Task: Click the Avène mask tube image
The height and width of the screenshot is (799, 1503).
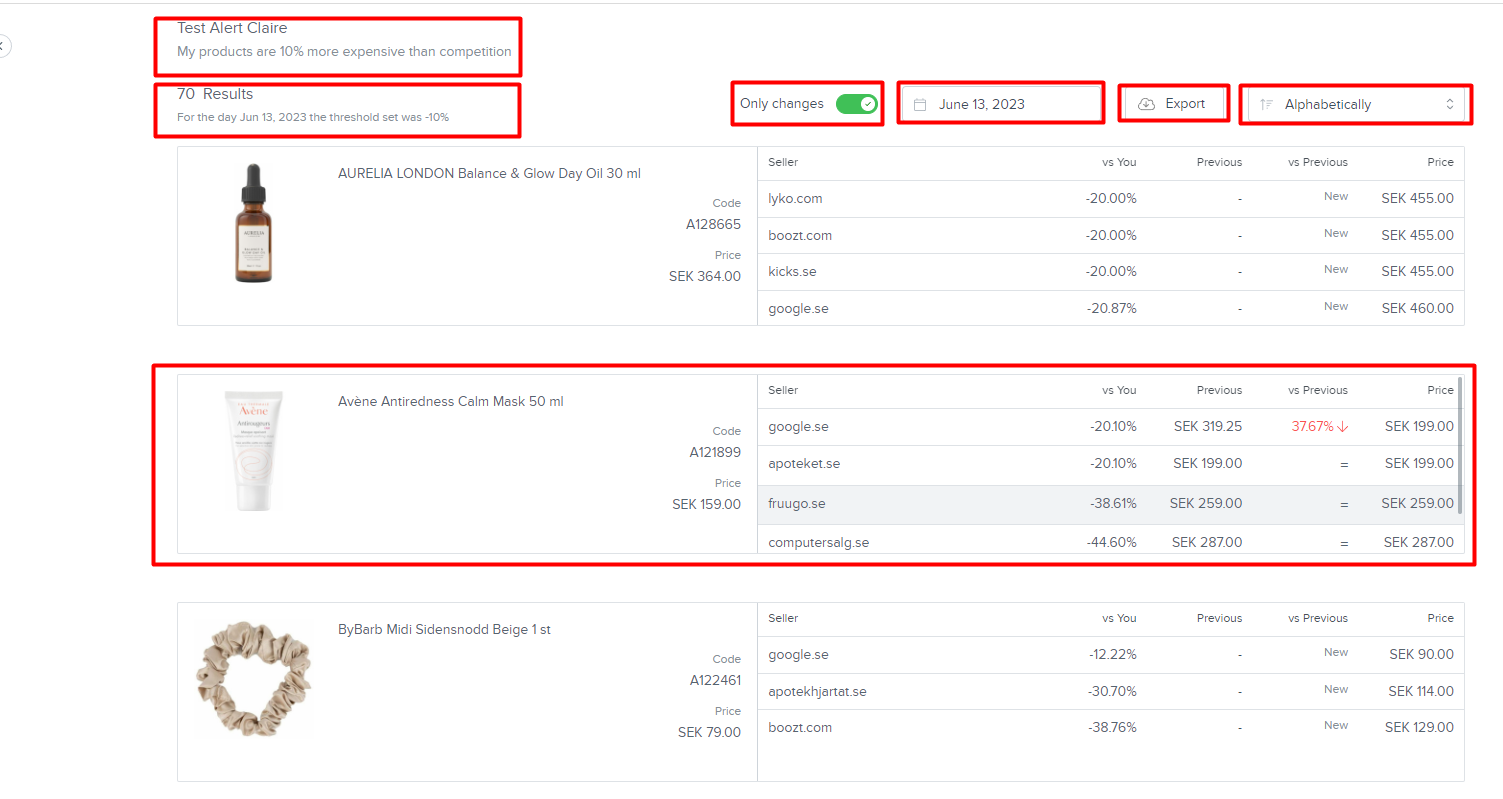Action: 252,450
